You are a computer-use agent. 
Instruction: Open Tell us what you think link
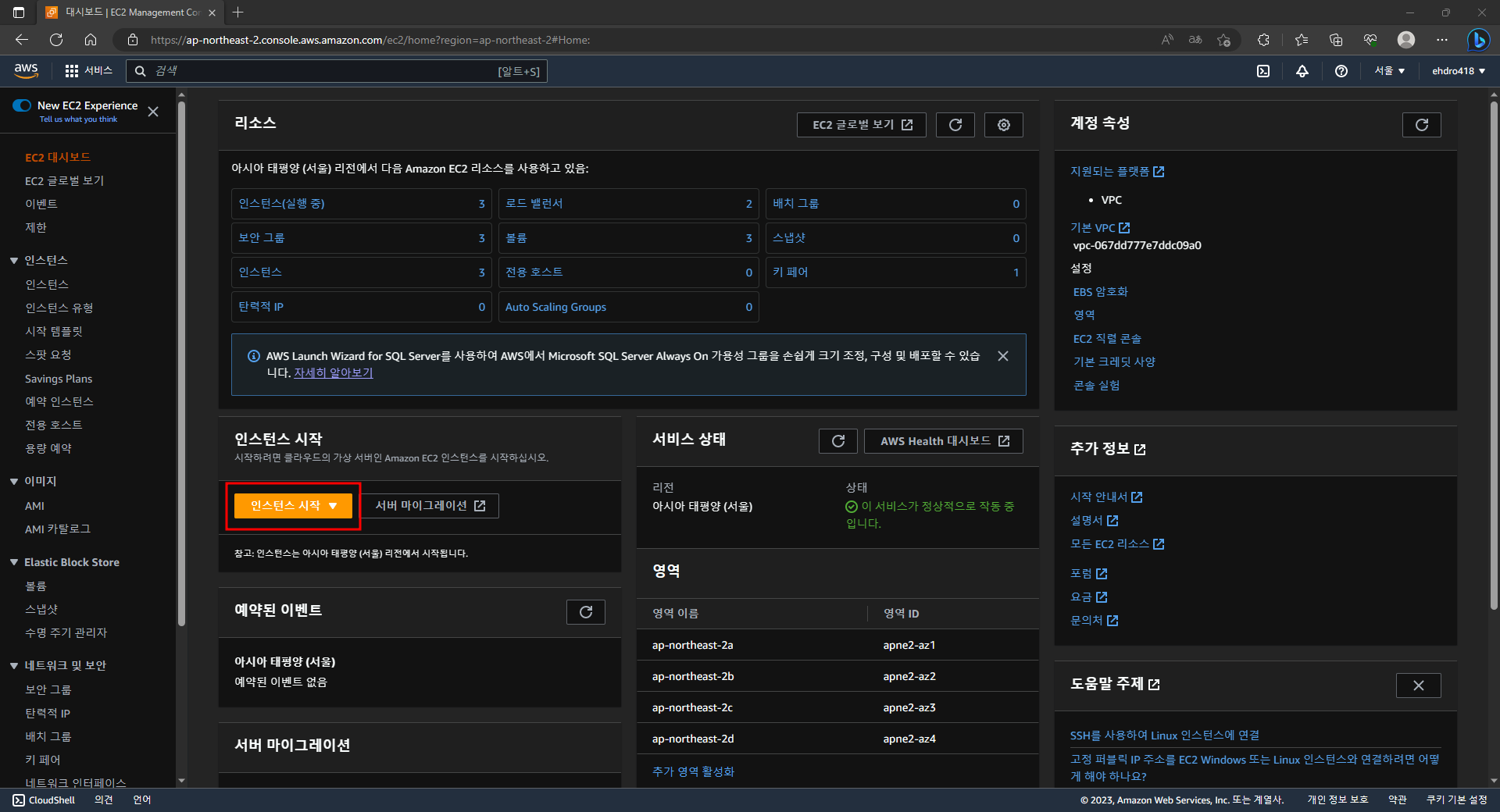(x=78, y=119)
